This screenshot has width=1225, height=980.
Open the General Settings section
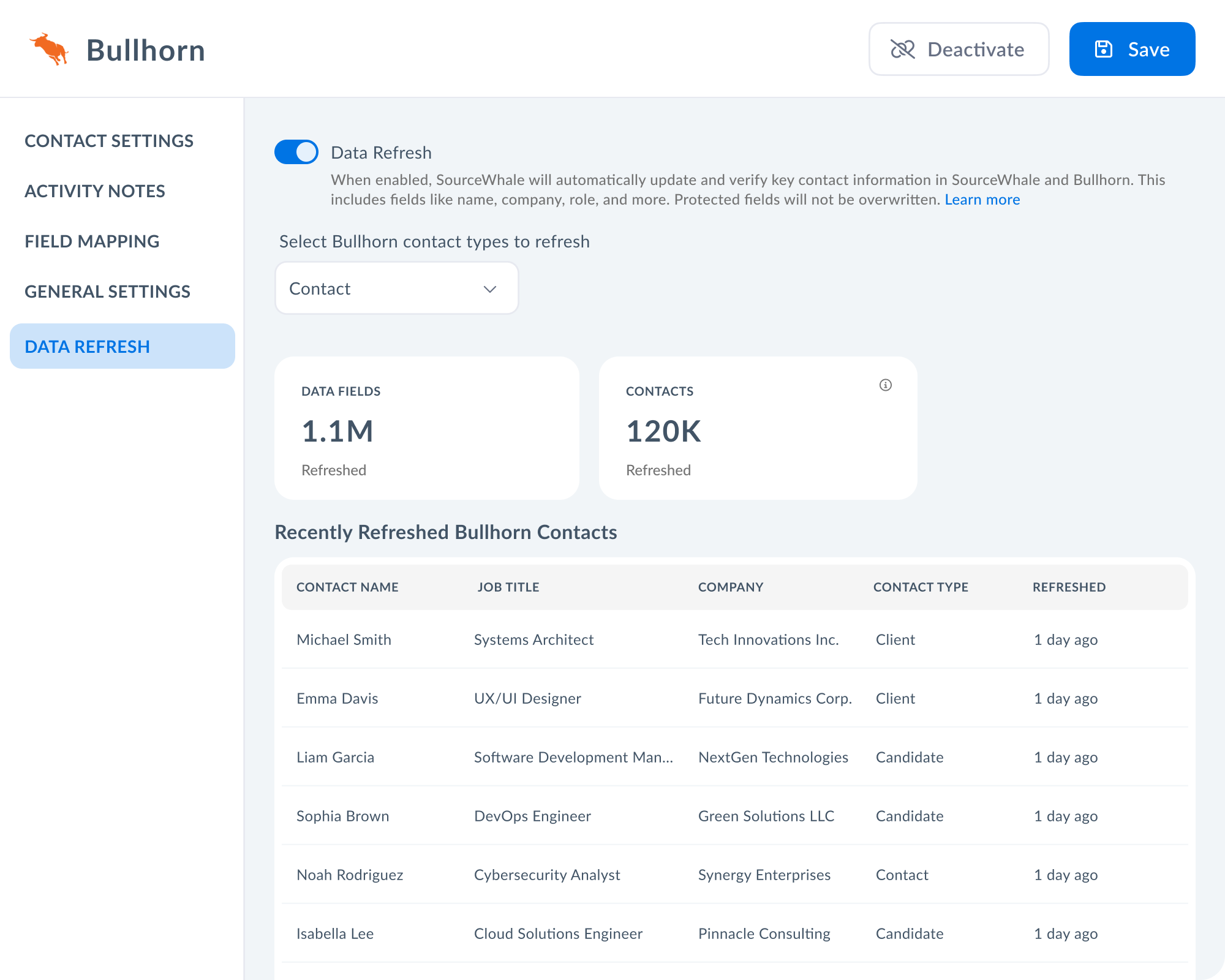point(107,292)
